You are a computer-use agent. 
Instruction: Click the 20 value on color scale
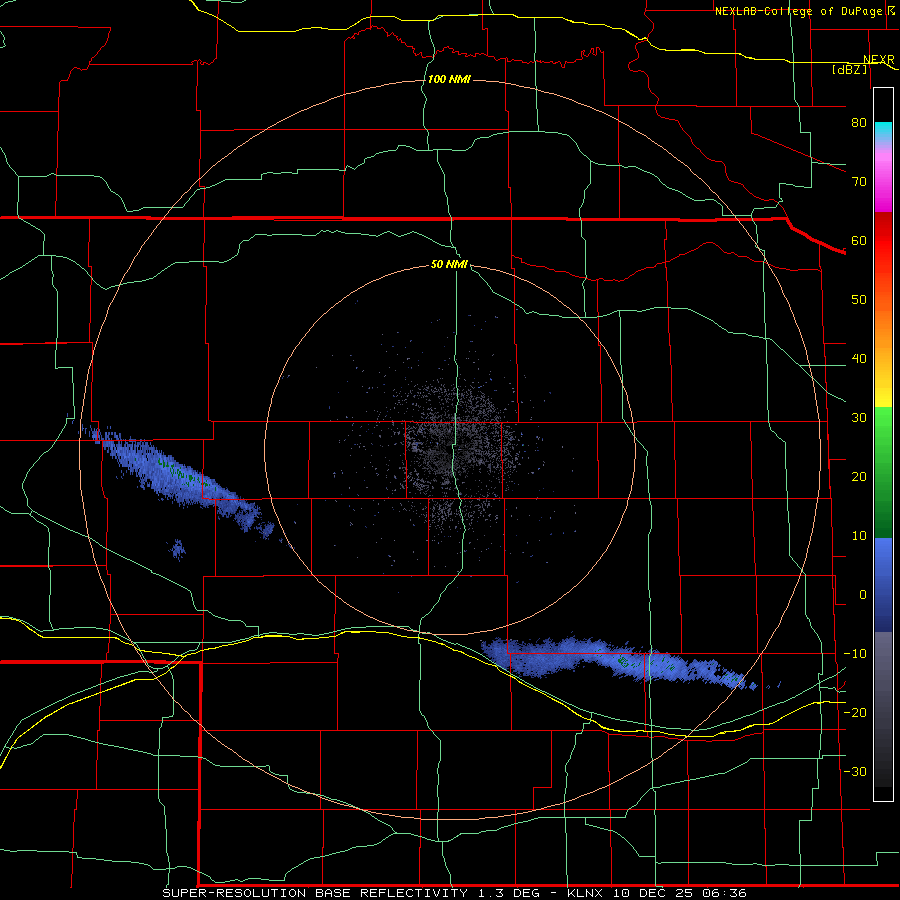point(859,477)
